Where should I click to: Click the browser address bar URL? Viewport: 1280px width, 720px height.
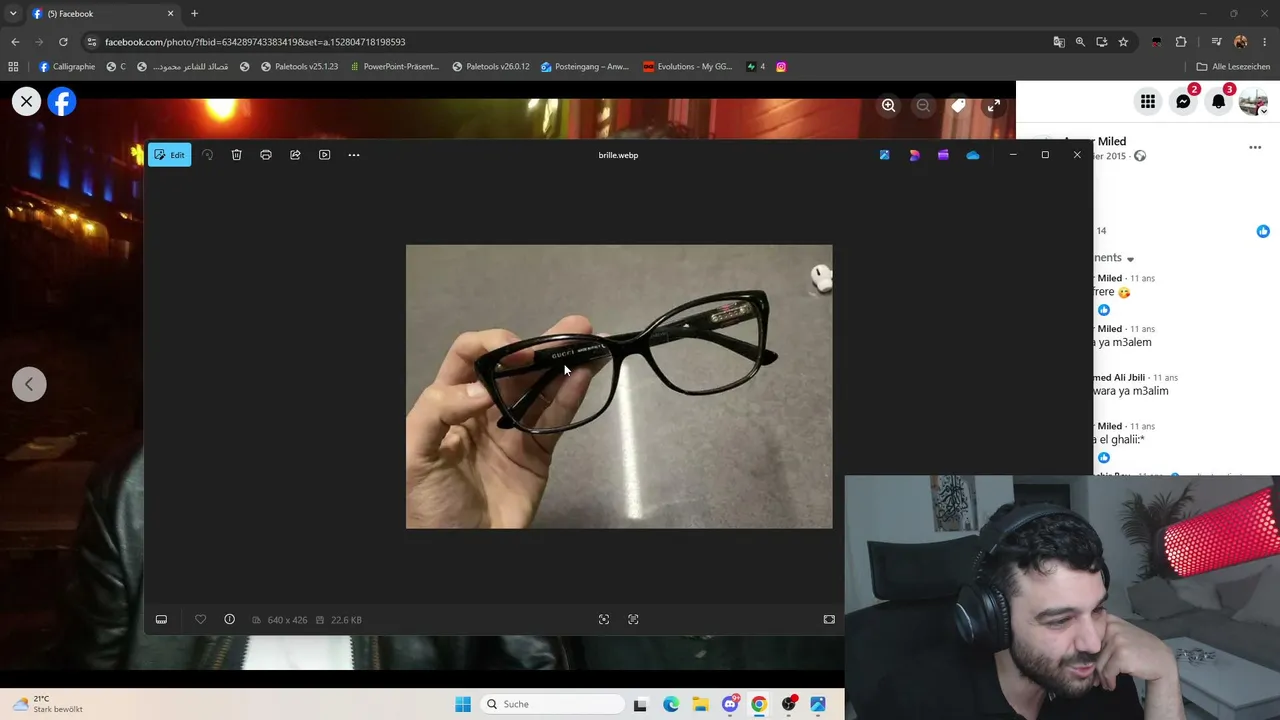255,42
